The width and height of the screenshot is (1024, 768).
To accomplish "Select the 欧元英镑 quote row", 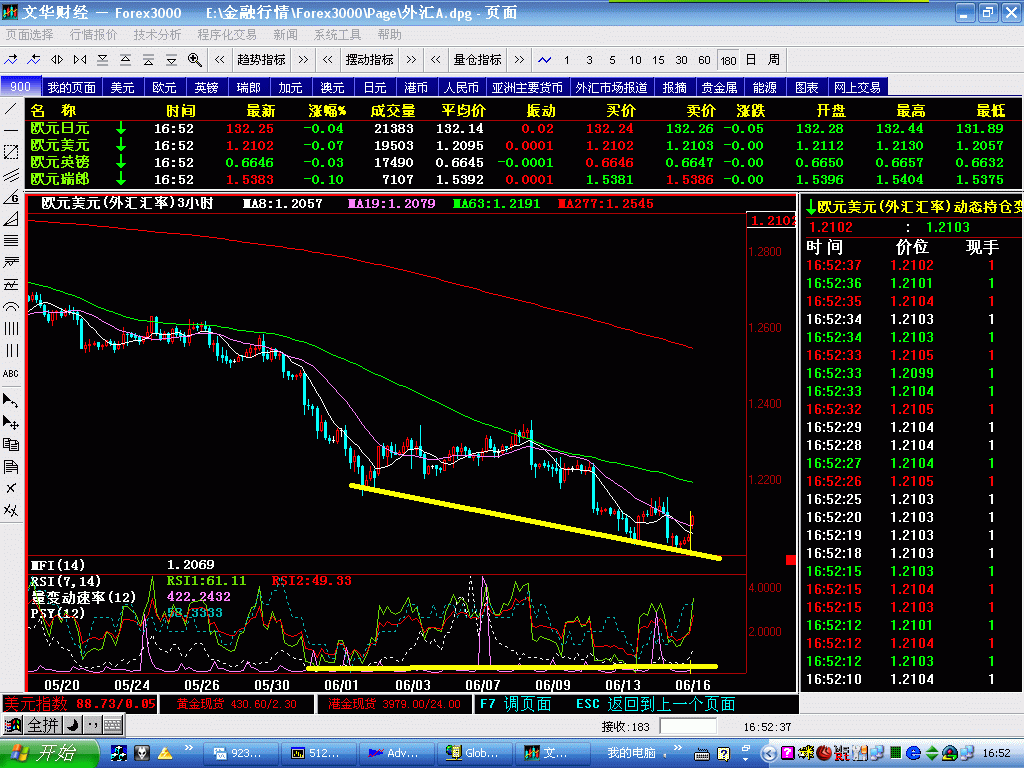I will click(522, 163).
